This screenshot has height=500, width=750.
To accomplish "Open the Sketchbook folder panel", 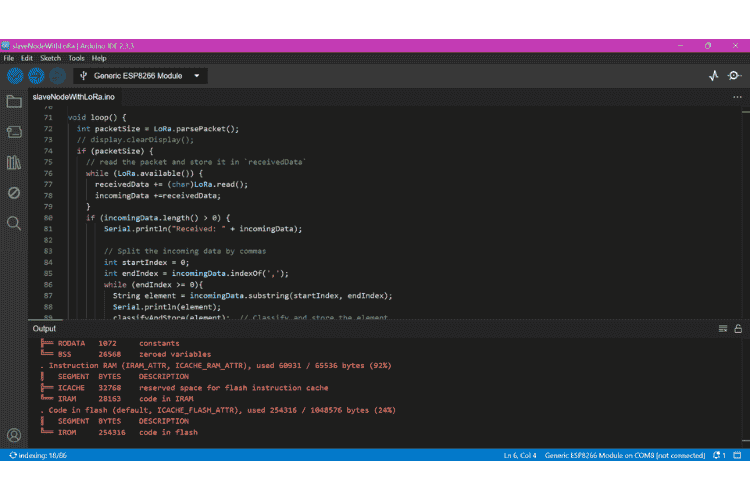I will [14, 101].
